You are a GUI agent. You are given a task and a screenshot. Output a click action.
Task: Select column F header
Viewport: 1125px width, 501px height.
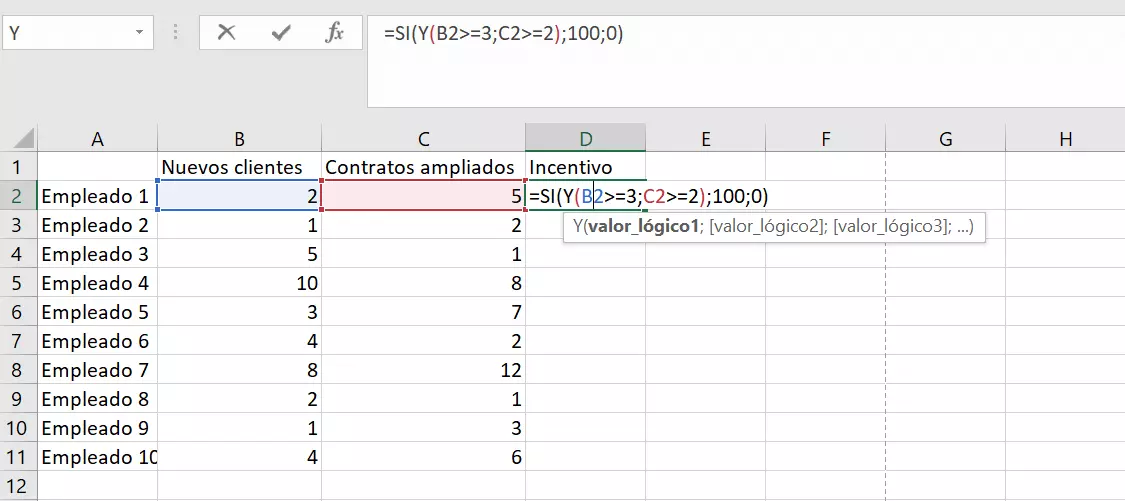(x=825, y=139)
